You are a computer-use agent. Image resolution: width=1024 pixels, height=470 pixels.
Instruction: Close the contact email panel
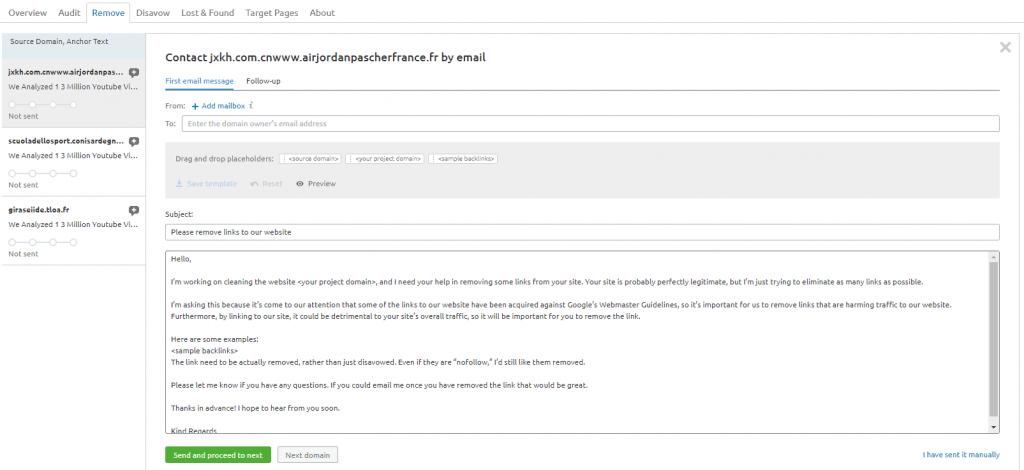point(1005,47)
